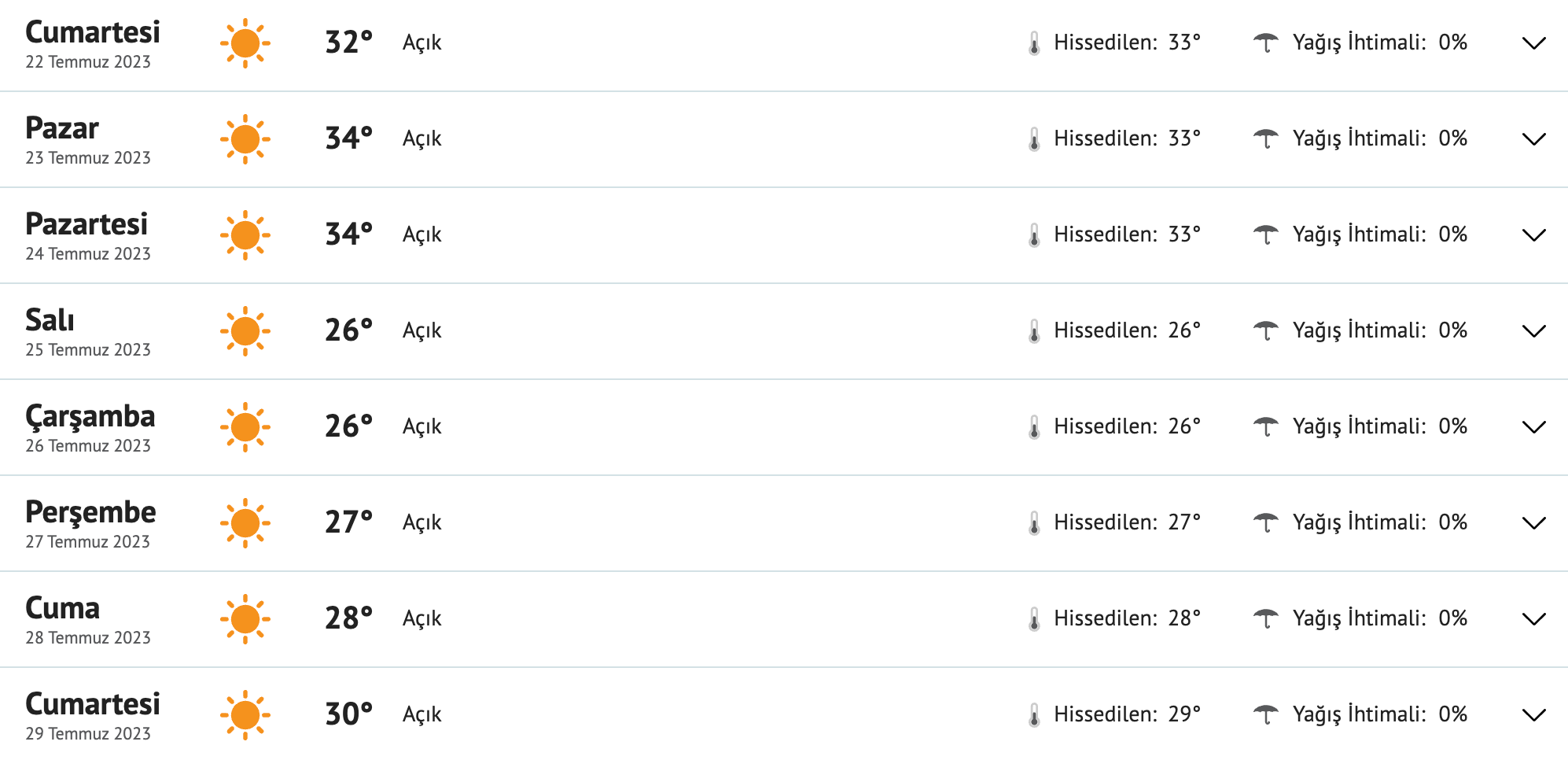Click the umbrella icon for Cuma 28 Temmuz
The image size is (1568, 760).
coord(1266,618)
